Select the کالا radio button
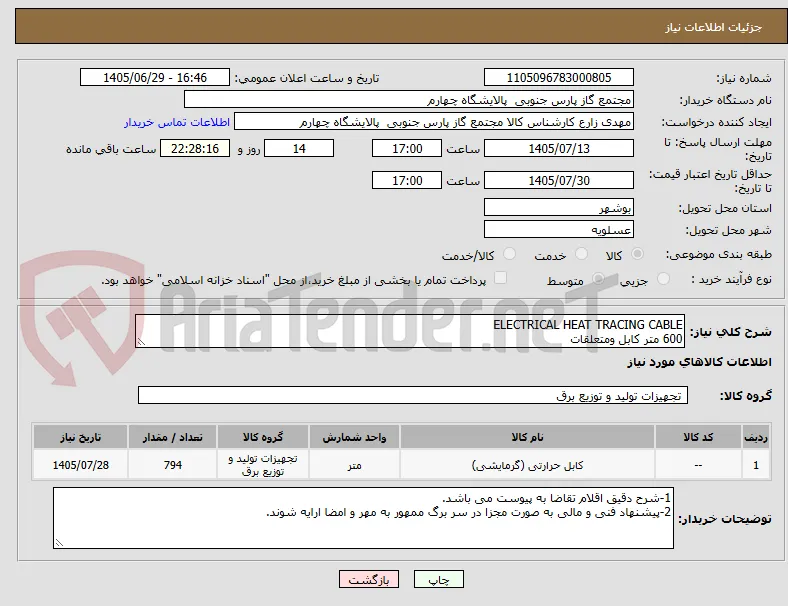 [x=637, y=254]
